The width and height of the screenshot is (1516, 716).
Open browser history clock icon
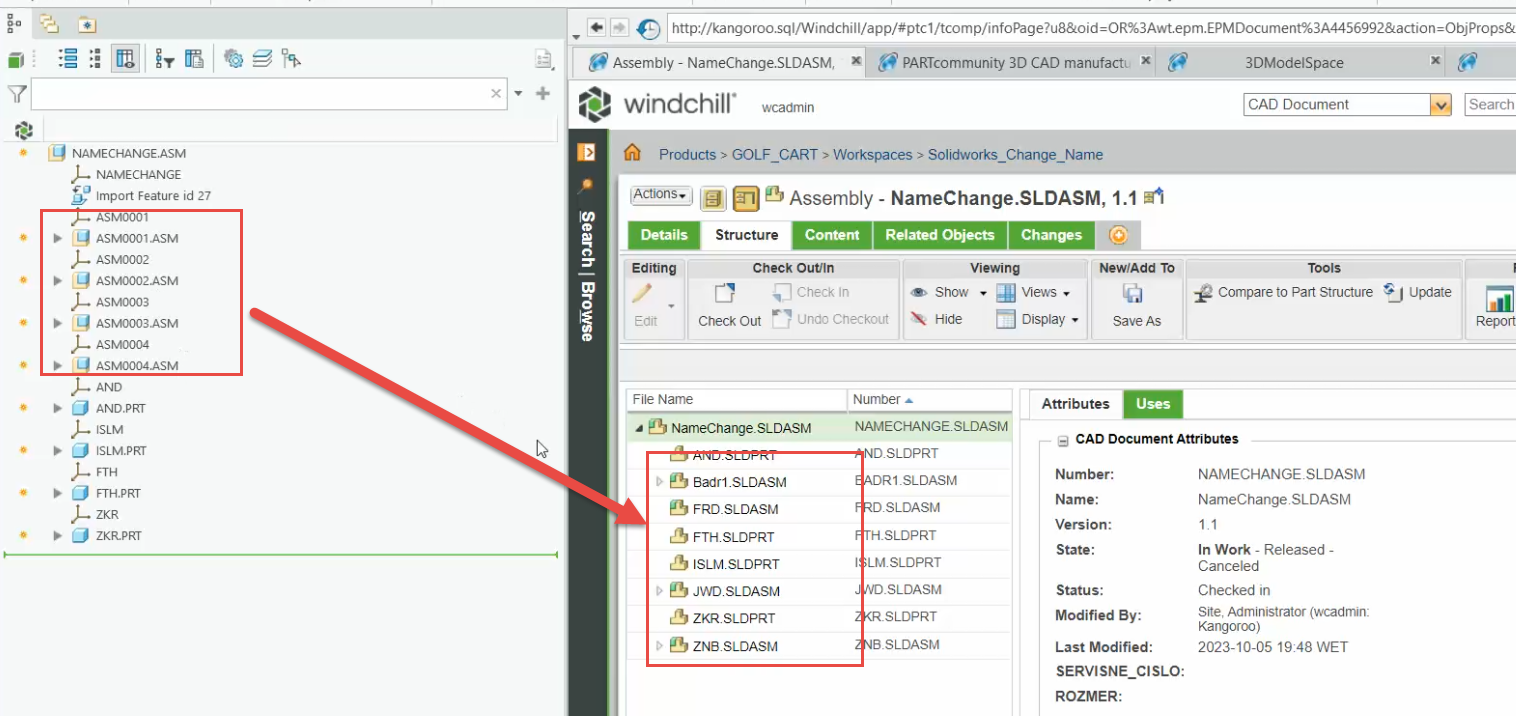(649, 28)
